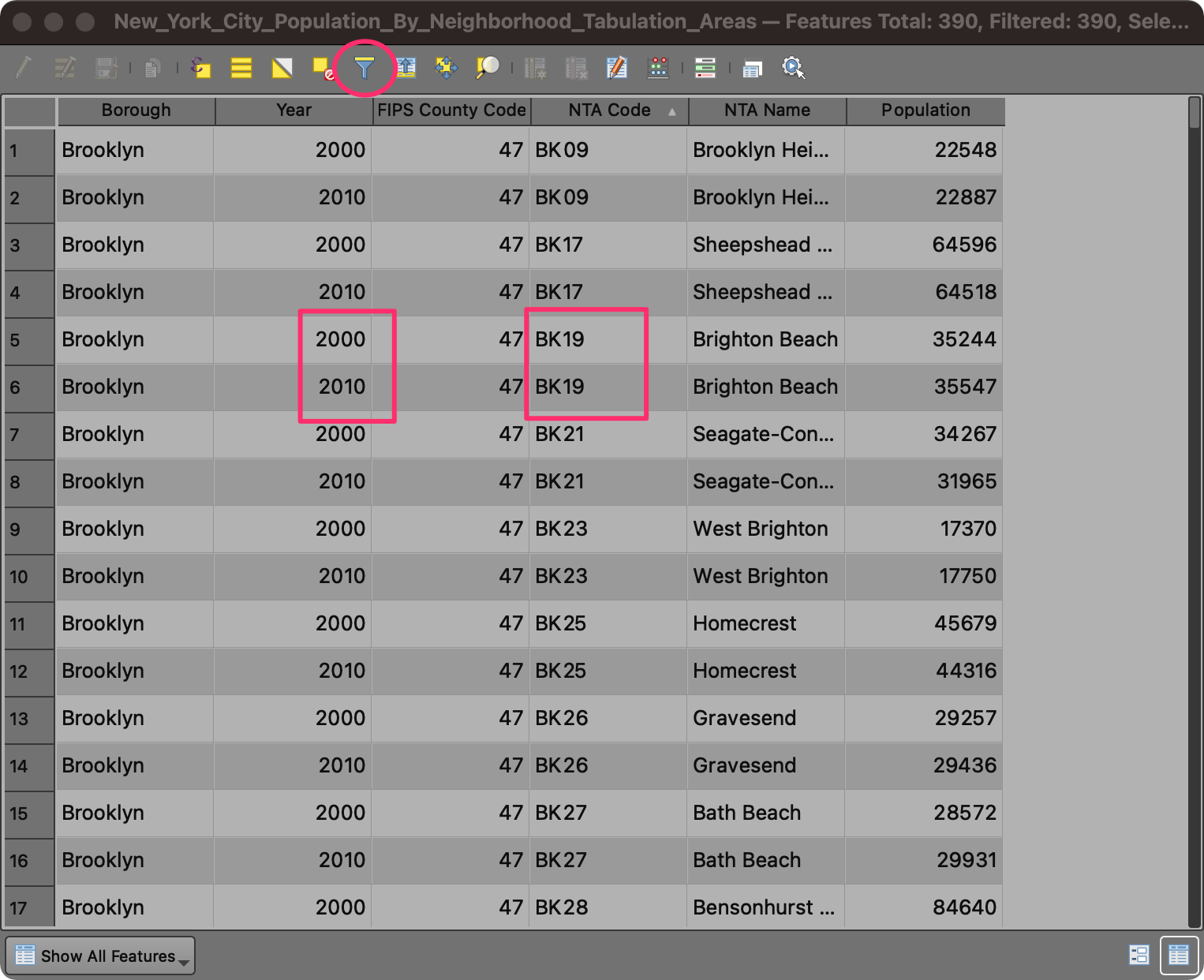
Task: Pan map to the selected rows
Action: coord(447,68)
